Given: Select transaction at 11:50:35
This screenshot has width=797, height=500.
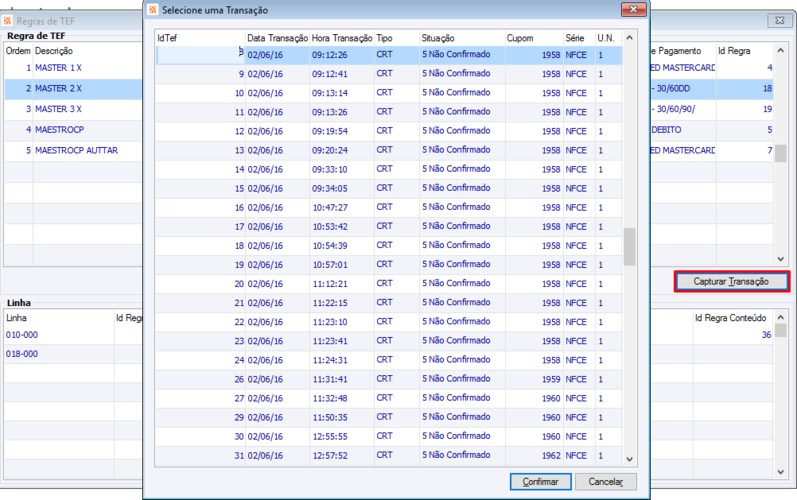Looking at the screenshot, I should tap(389, 417).
